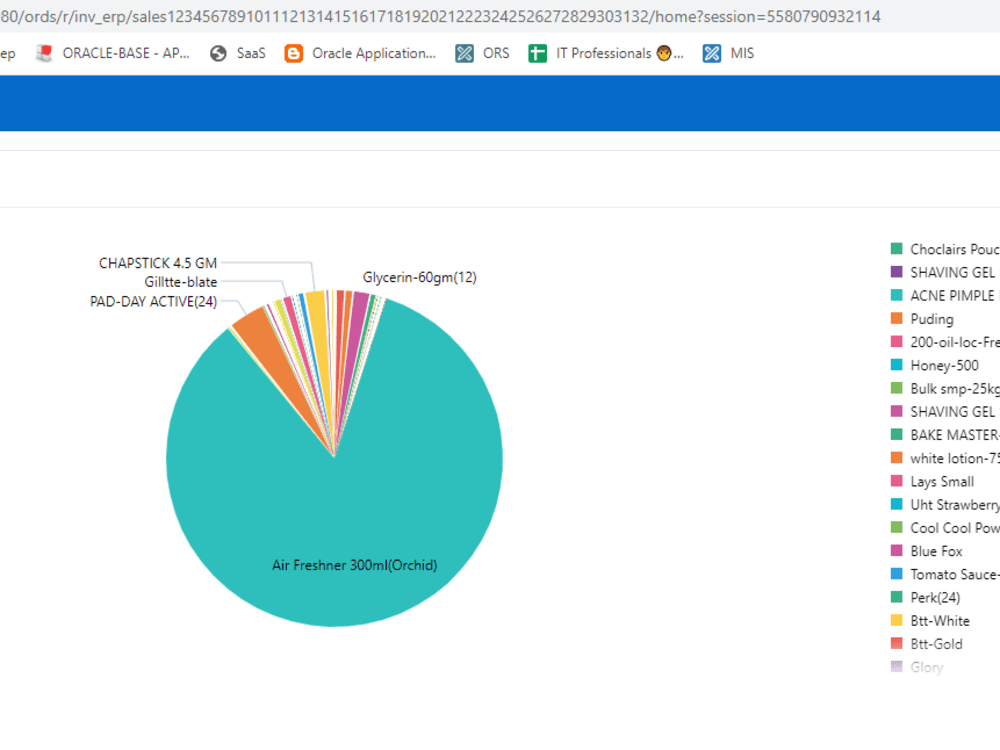Toggle Honey-500 legend swatch
1000x750 pixels.
[897, 365]
